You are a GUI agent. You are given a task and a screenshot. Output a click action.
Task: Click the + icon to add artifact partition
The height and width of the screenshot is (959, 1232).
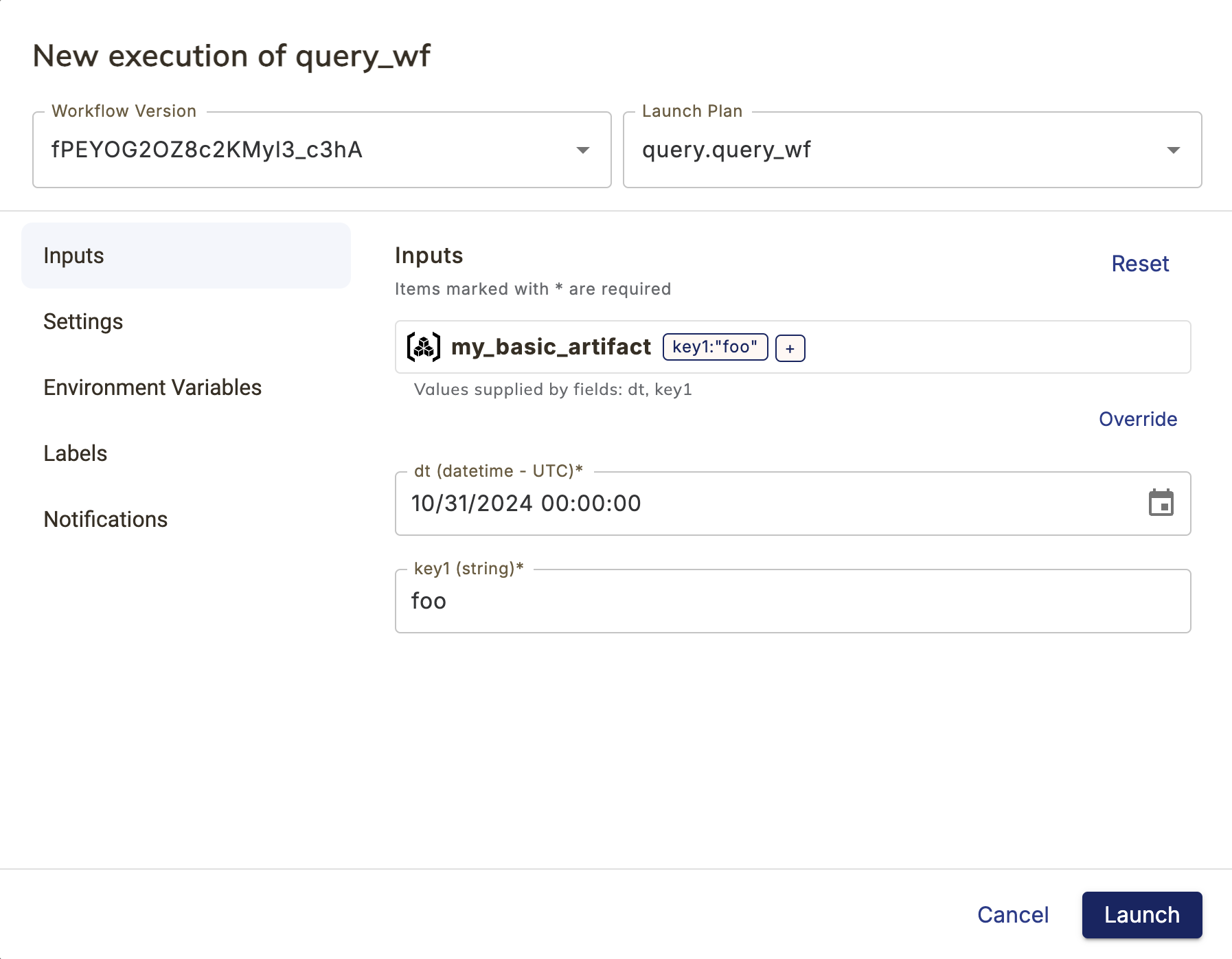click(790, 348)
